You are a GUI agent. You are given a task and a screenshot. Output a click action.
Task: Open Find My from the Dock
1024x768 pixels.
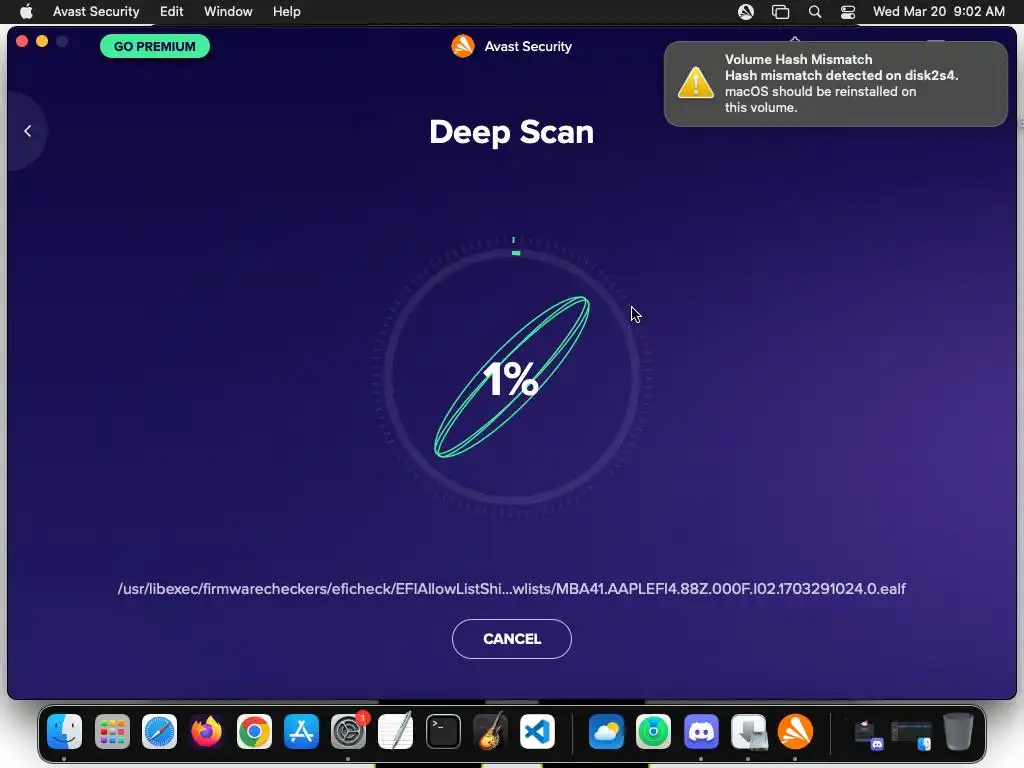[x=653, y=731]
